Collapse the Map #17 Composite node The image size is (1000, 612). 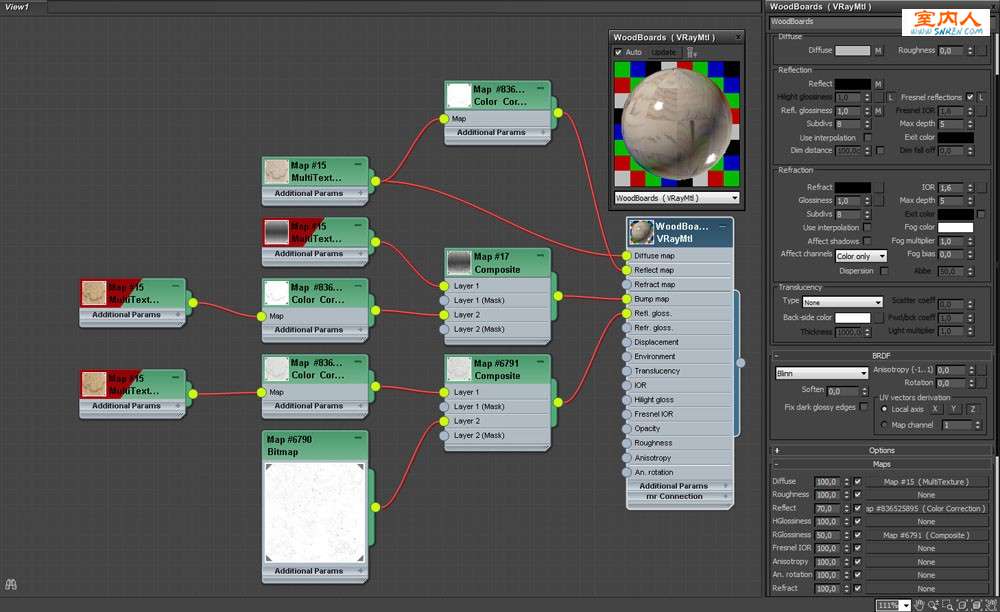point(540,256)
